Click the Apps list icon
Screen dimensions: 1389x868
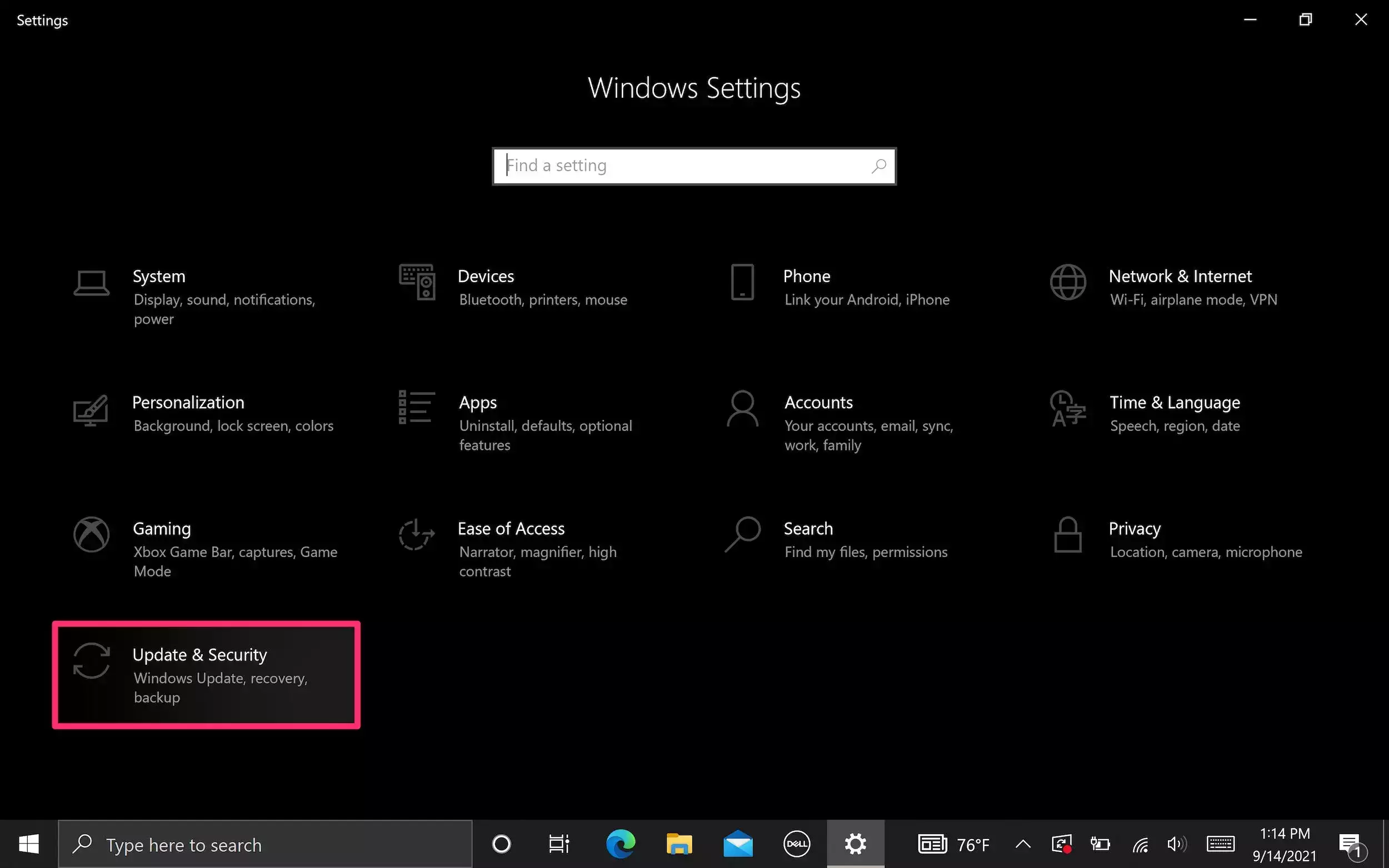pos(417,408)
